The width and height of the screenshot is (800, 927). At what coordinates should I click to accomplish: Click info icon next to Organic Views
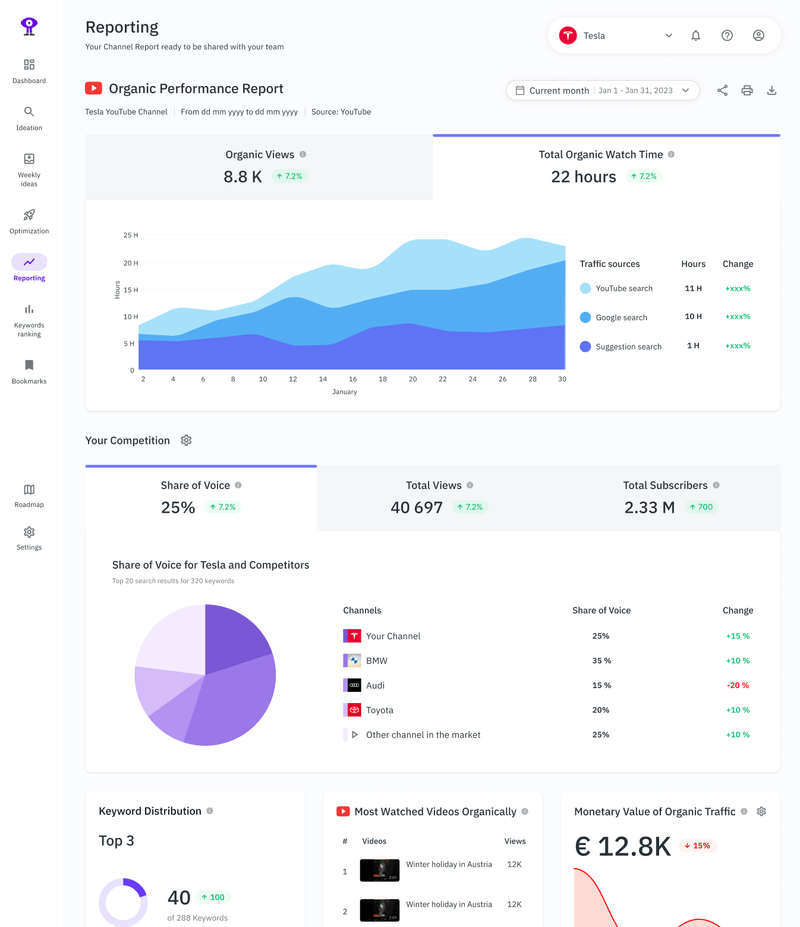pyautogui.click(x=303, y=154)
